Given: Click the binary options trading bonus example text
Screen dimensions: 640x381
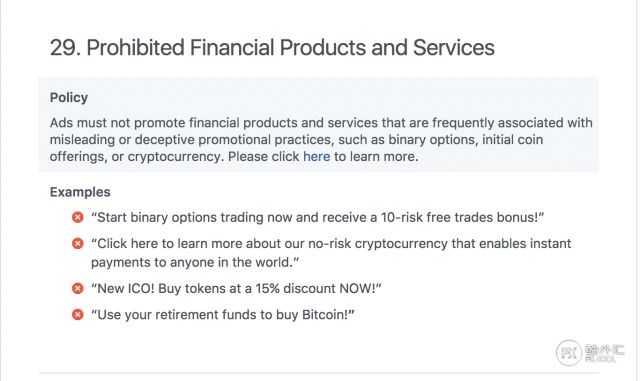Looking at the screenshot, I should click(318, 217).
